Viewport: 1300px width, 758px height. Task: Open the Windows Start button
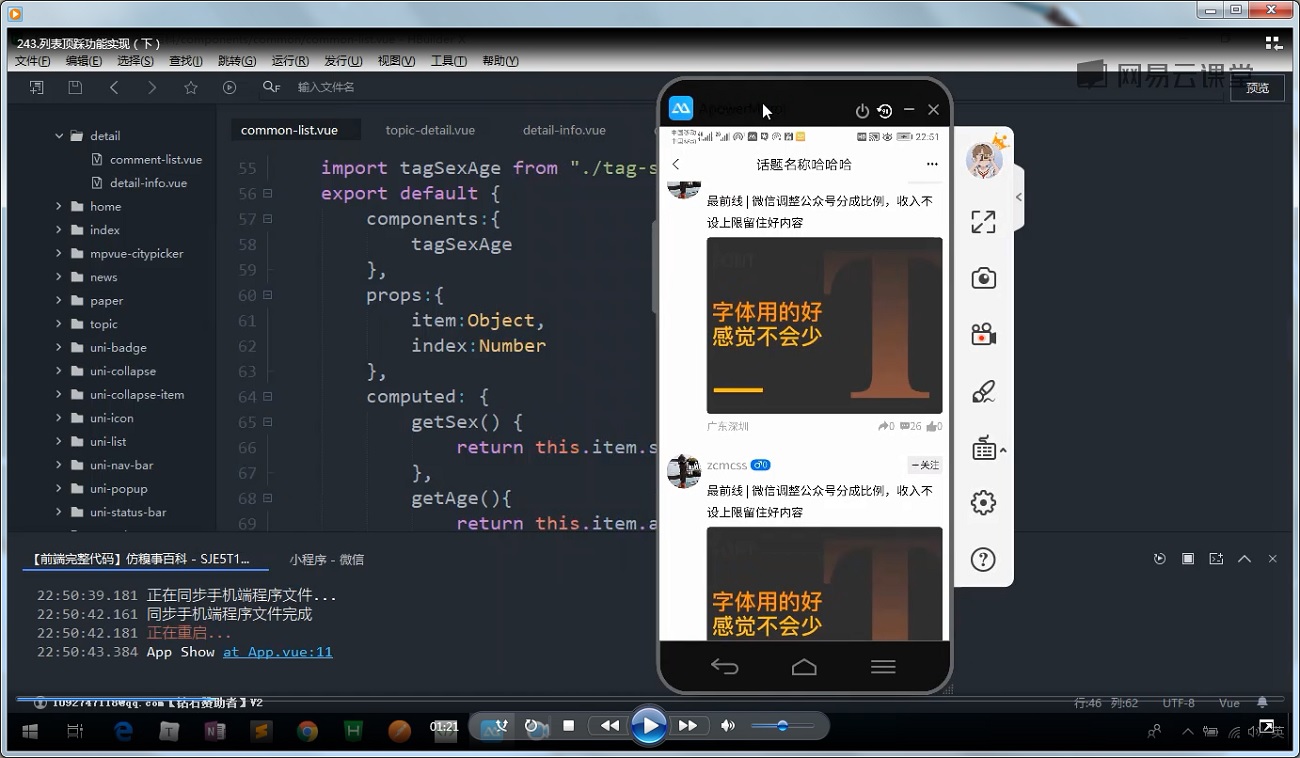[x=30, y=732]
